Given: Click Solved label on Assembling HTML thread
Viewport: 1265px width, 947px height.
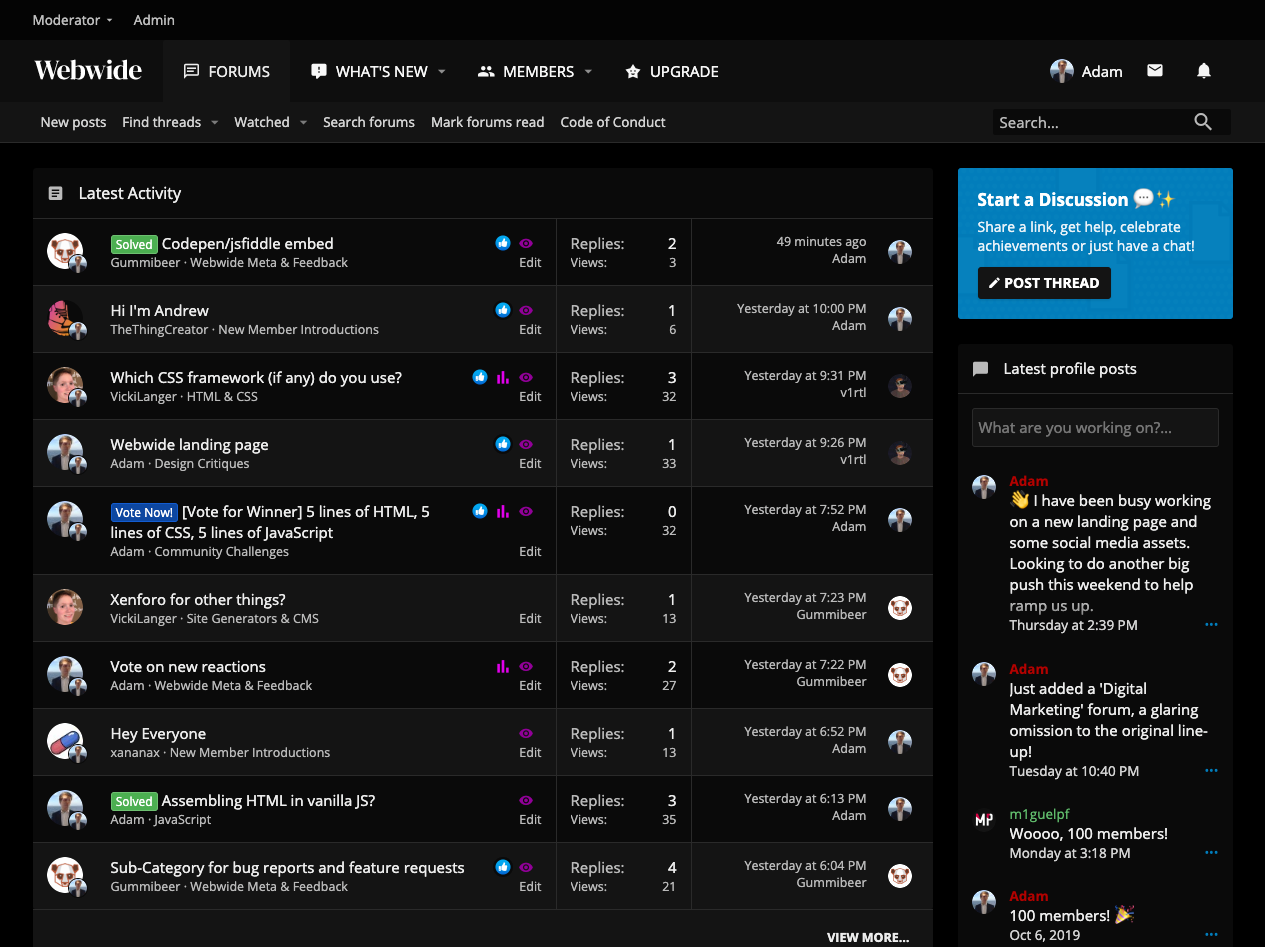Looking at the screenshot, I should click(134, 801).
